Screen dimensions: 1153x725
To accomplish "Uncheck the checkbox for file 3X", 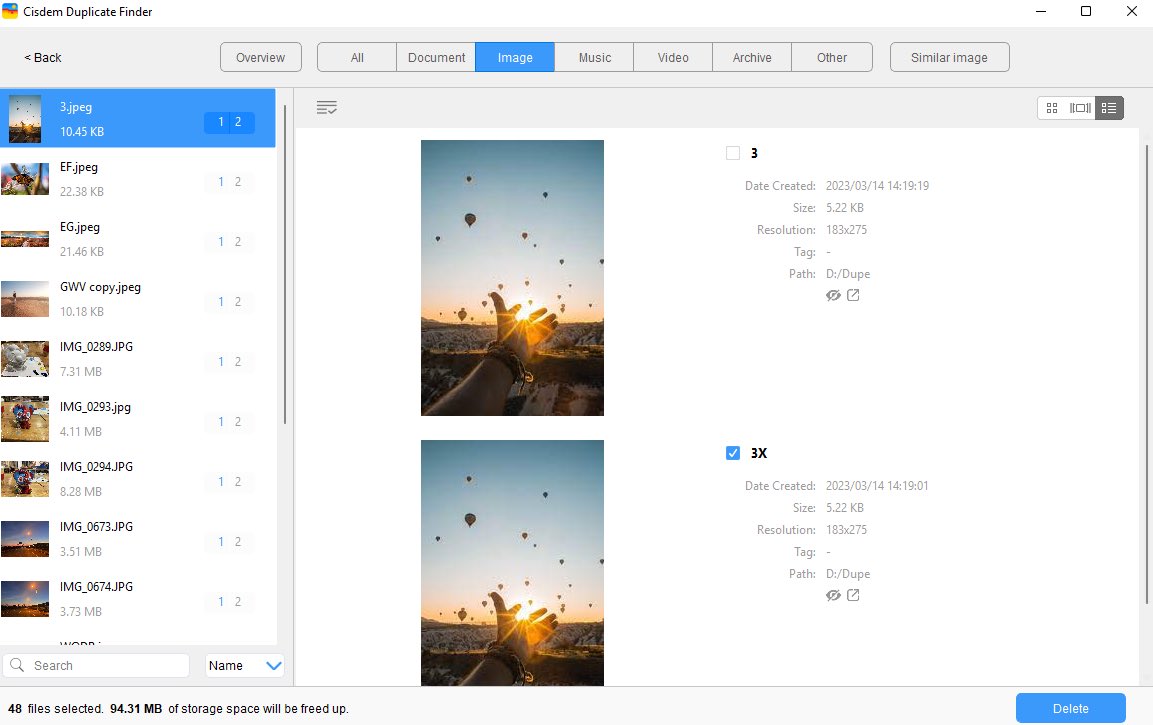I will [732, 453].
